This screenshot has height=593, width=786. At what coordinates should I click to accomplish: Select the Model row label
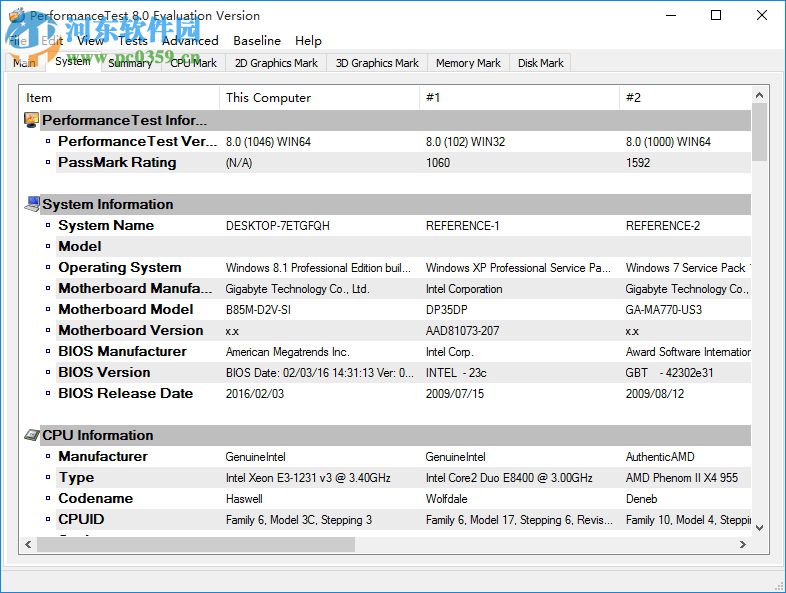80,247
